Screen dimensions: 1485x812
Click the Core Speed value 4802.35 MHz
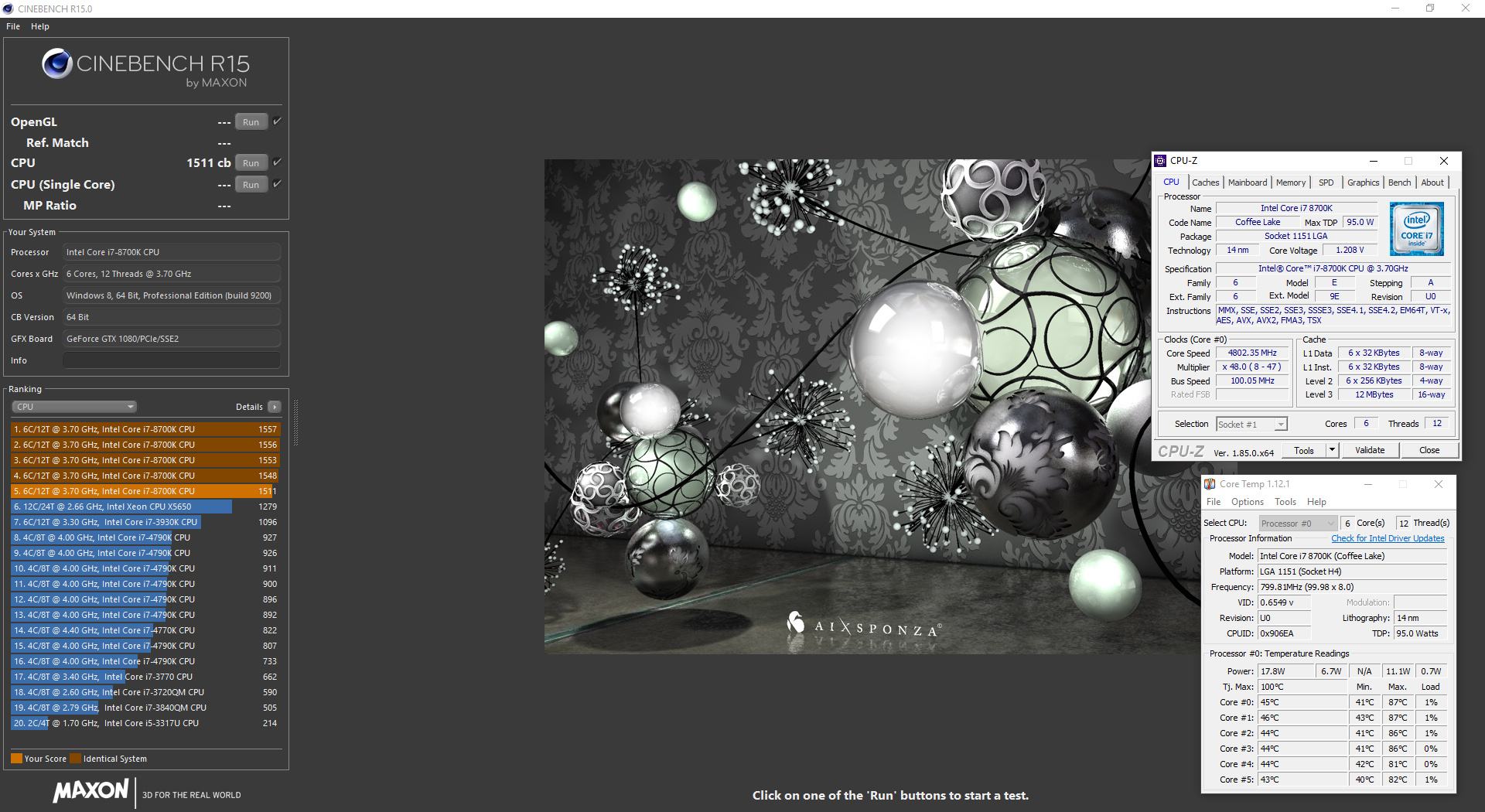click(1252, 353)
